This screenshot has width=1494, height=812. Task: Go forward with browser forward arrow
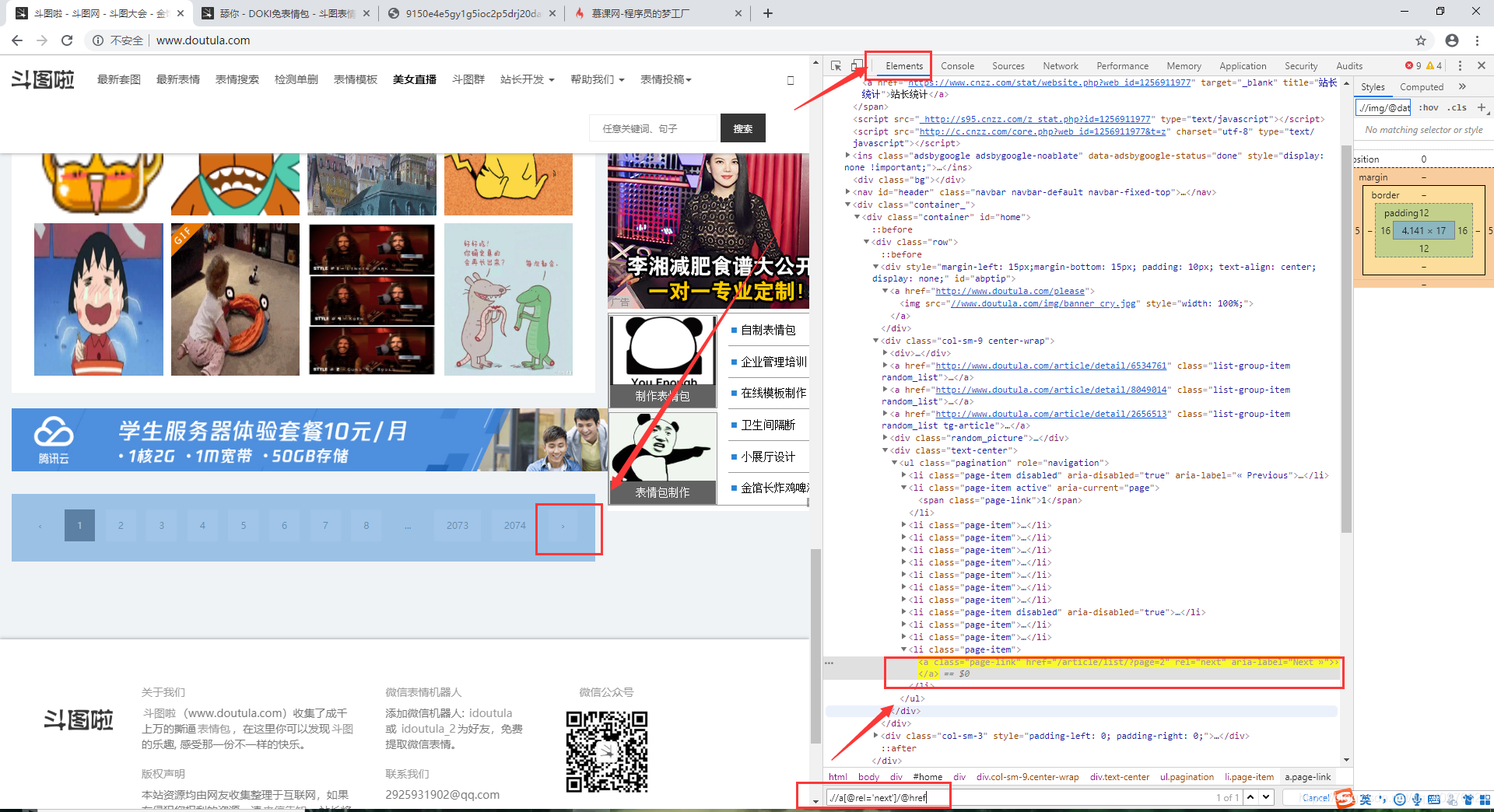click(x=42, y=40)
